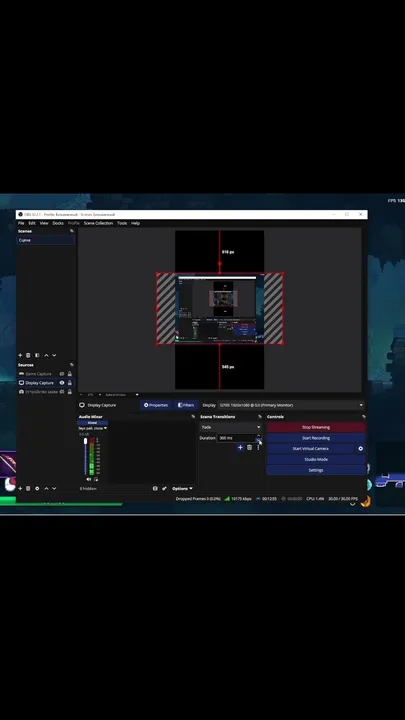Toggle visibility of Game Capture source
Screen dimensions: 405x720
pos(62,374)
